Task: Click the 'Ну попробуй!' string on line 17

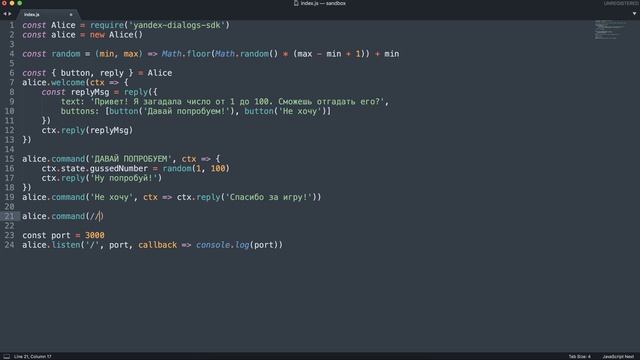Action: click(124, 178)
